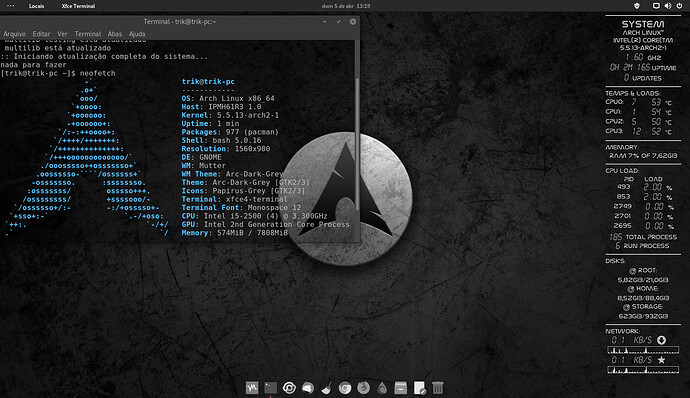
Task: Launch the broom cleaner app in the dock
Action: [327, 388]
